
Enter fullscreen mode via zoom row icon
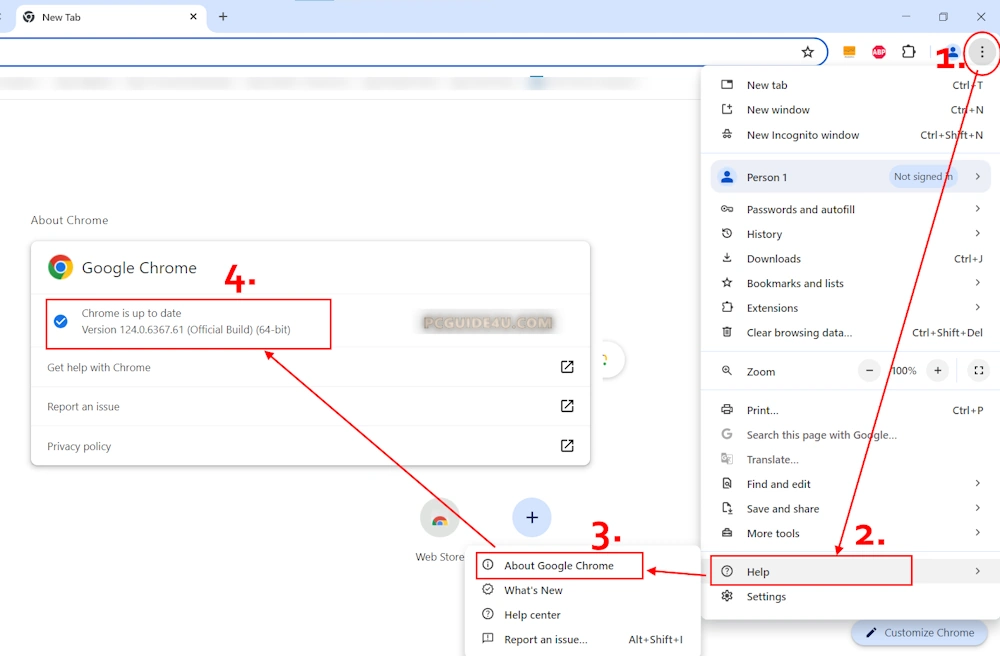click(979, 371)
